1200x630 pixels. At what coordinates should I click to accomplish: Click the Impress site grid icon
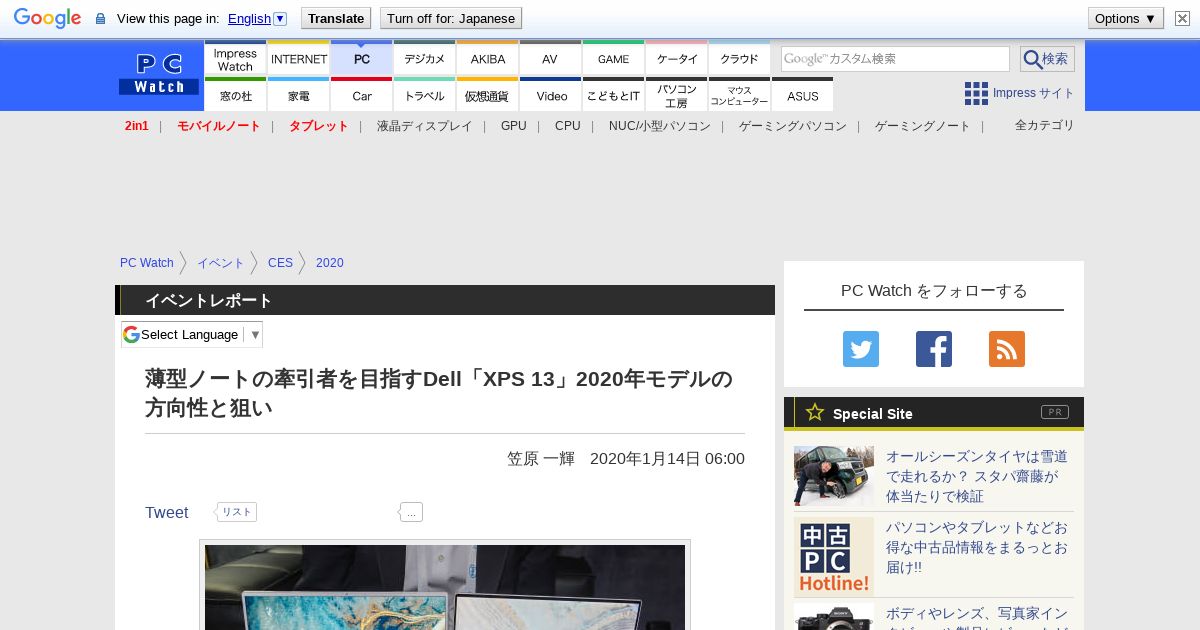click(x=976, y=93)
